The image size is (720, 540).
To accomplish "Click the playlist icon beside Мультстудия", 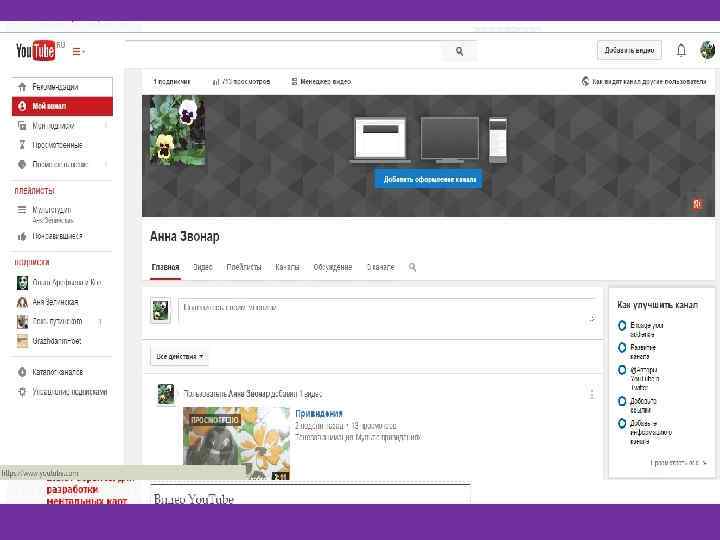I will (x=22, y=210).
